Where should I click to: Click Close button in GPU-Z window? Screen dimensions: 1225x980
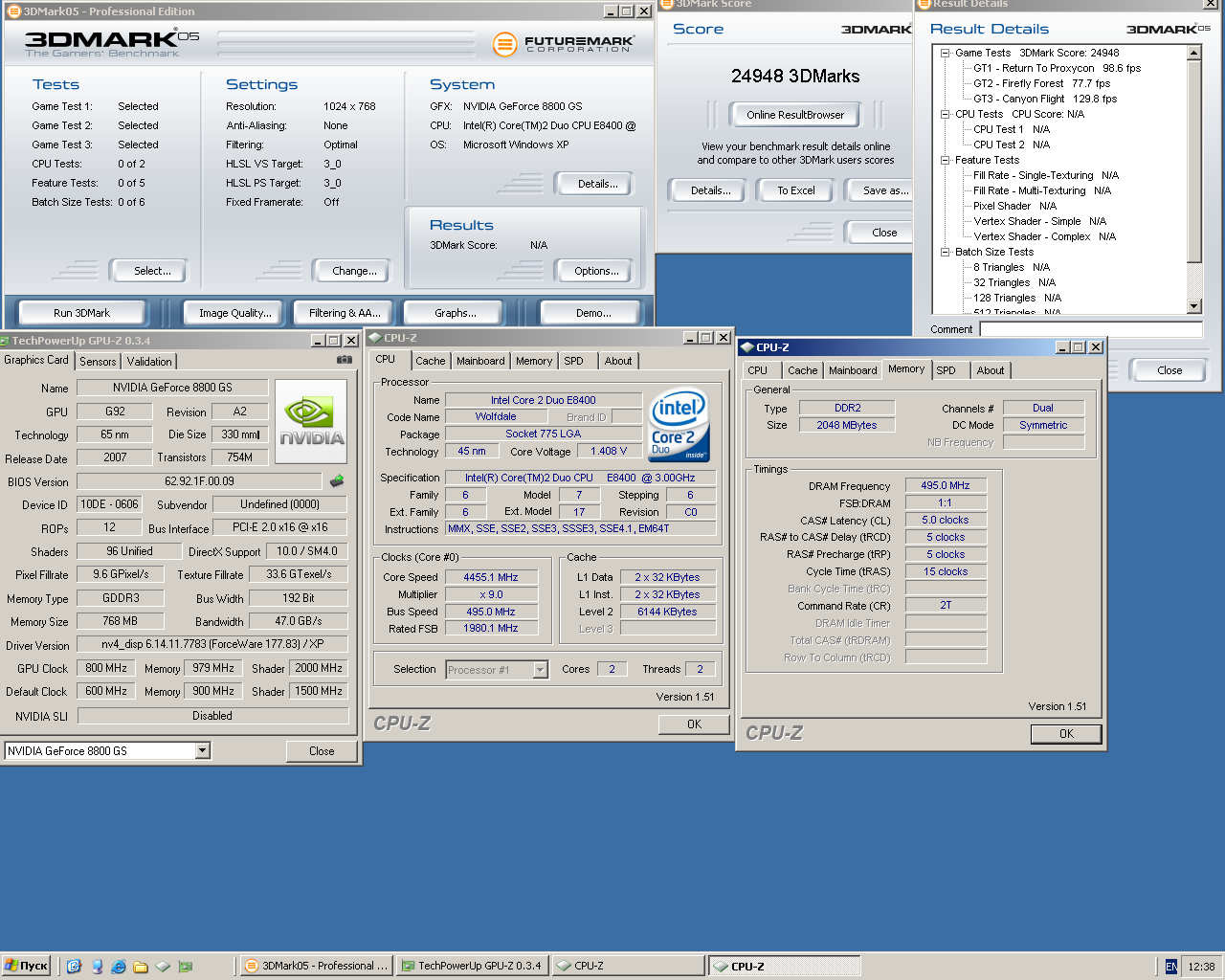coord(322,751)
